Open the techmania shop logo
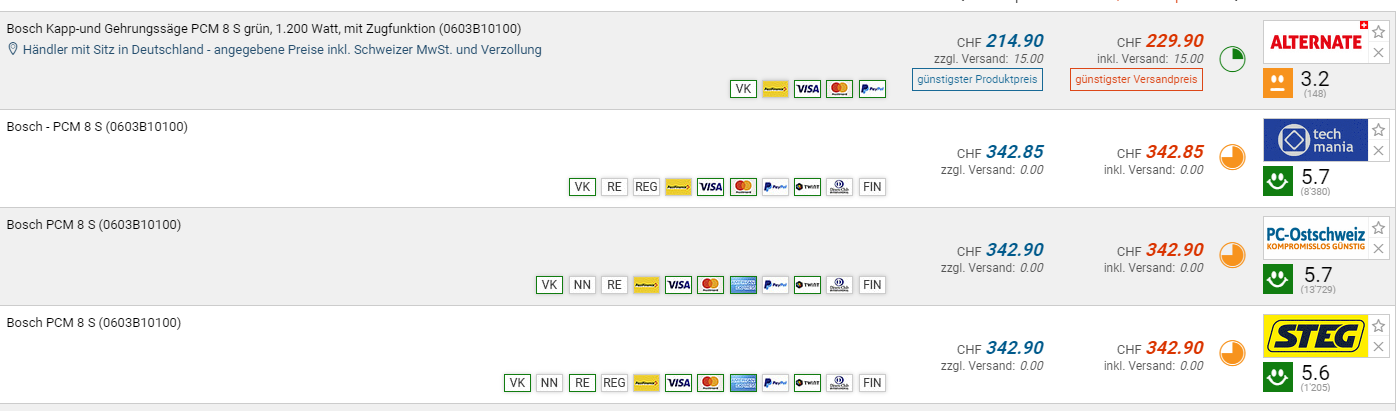Viewport: 1398px width, 411px height. tap(1315, 140)
